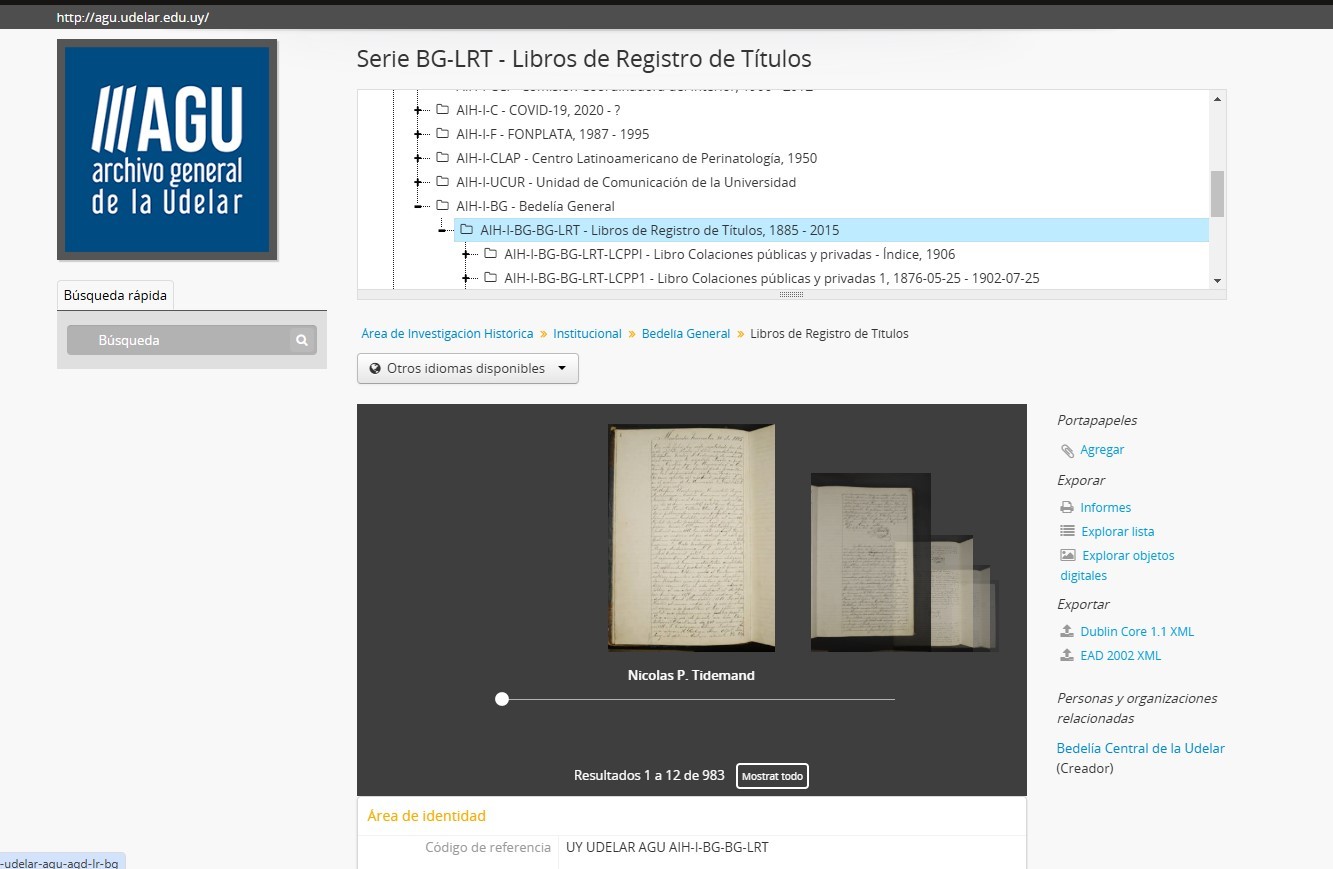The height and width of the screenshot is (869, 1333).
Task: Open Bedelía Central de la Udelar link
Action: click(1140, 748)
